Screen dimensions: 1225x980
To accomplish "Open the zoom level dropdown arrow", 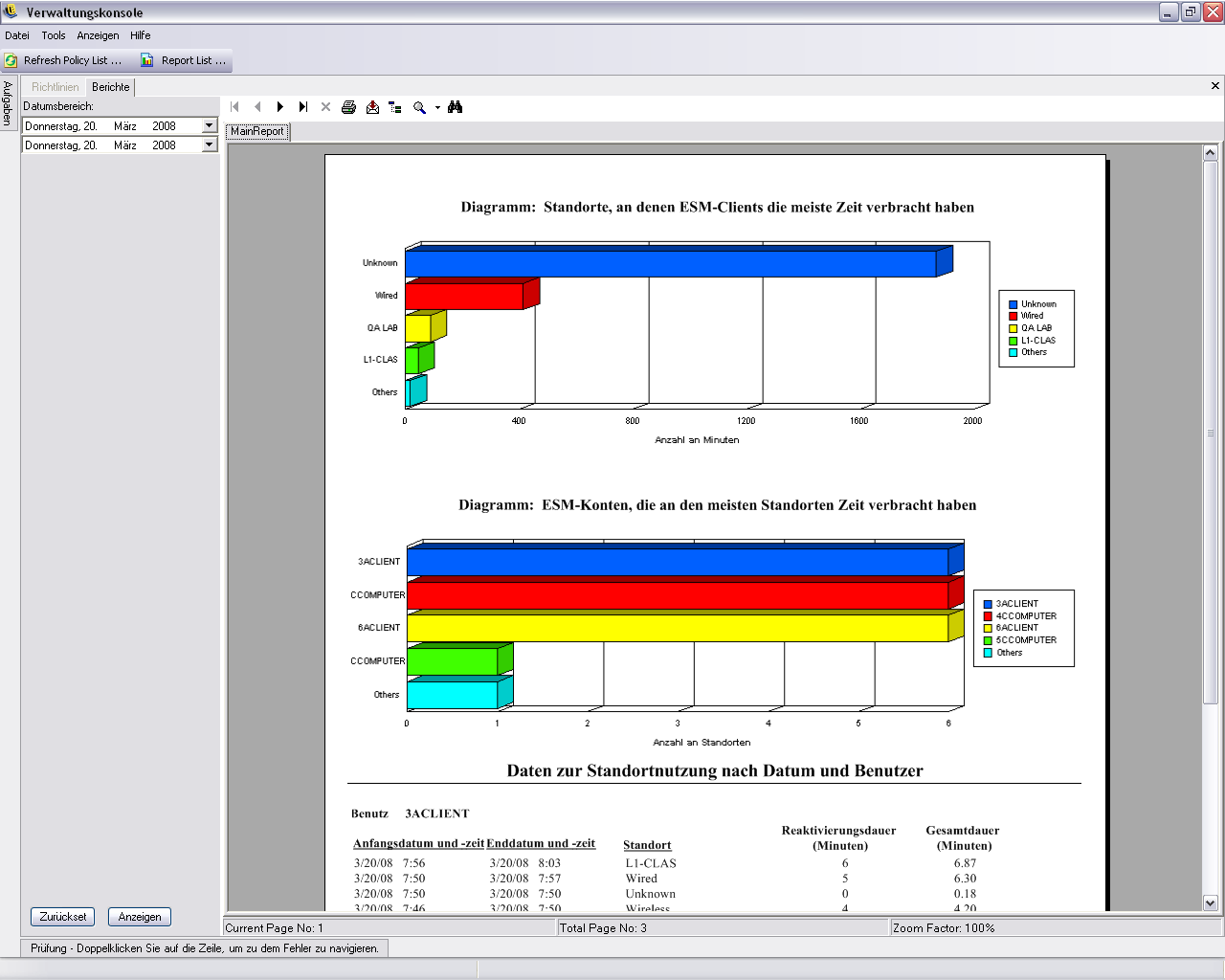I will pyautogui.click(x=437, y=107).
